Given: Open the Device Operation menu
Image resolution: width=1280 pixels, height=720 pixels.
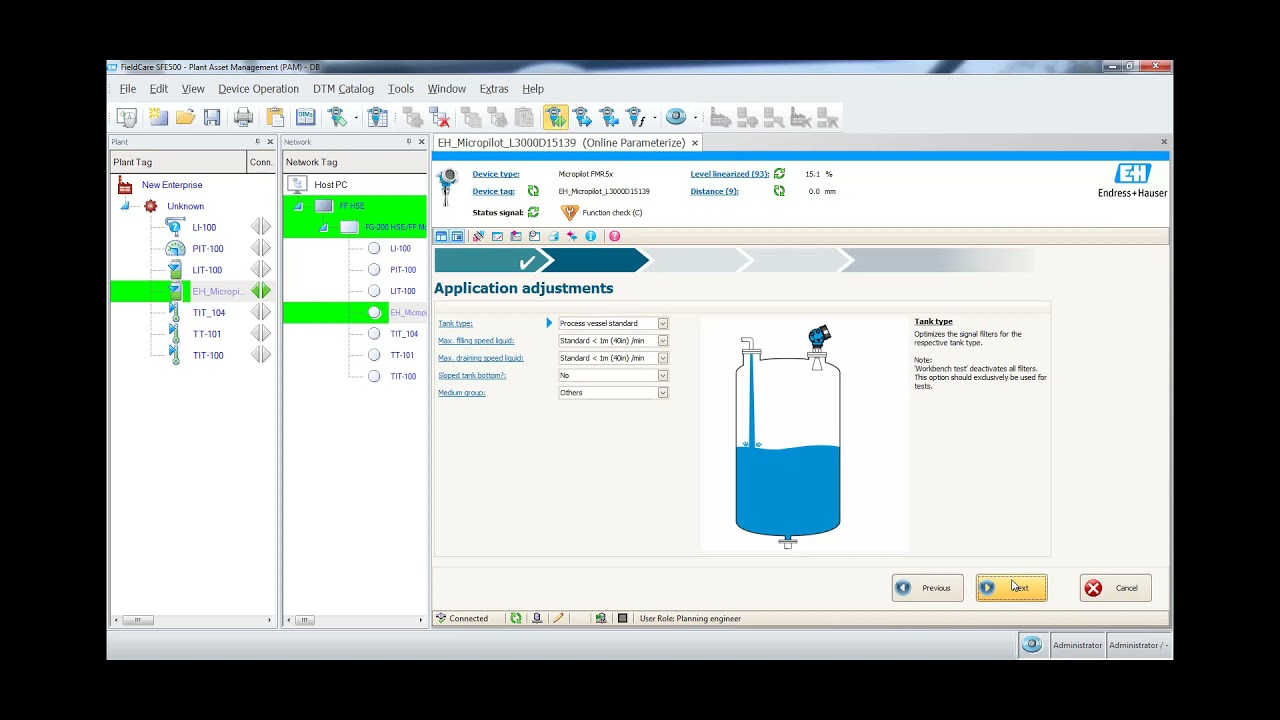Looking at the screenshot, I should point(258,89).
